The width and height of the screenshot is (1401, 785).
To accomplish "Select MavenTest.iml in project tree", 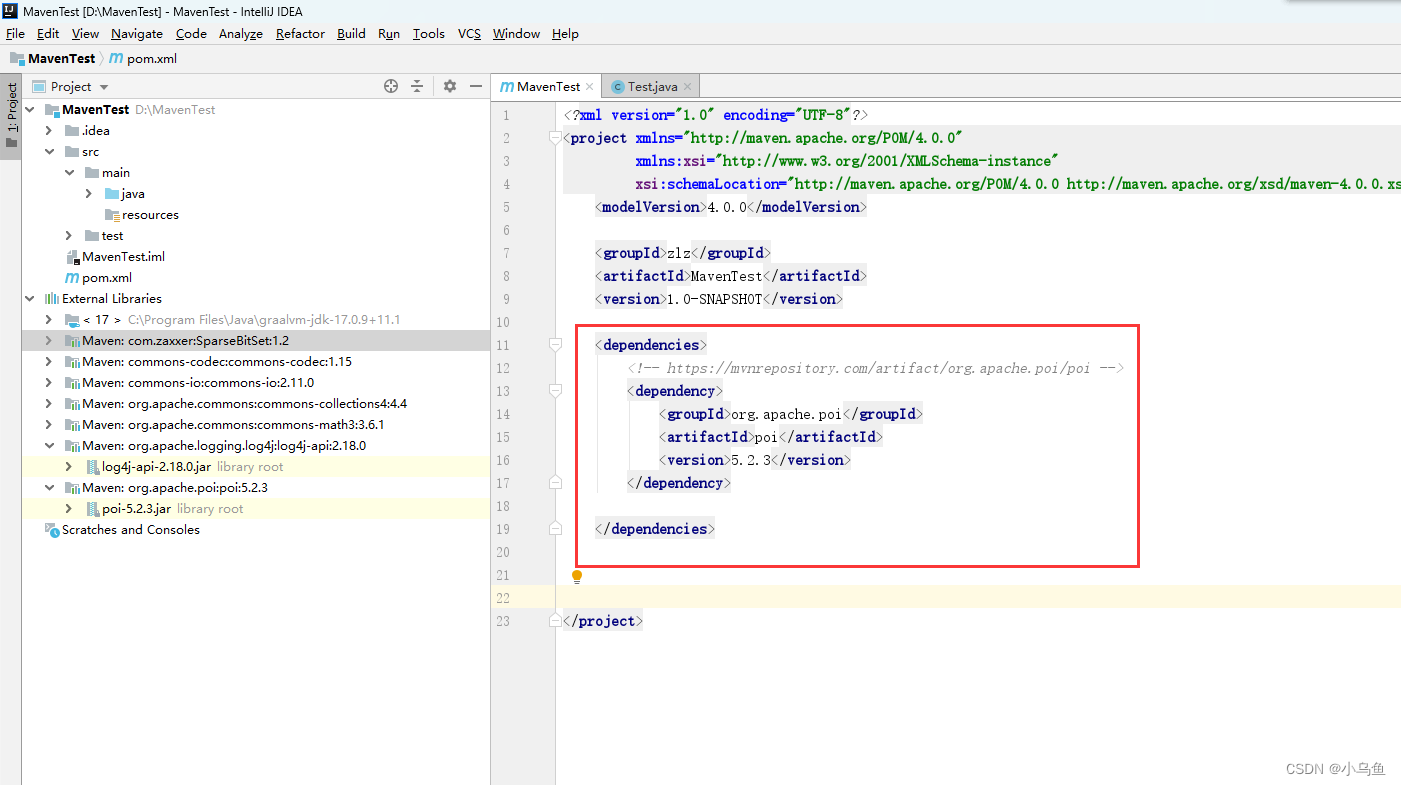I will tap(123, 257).
